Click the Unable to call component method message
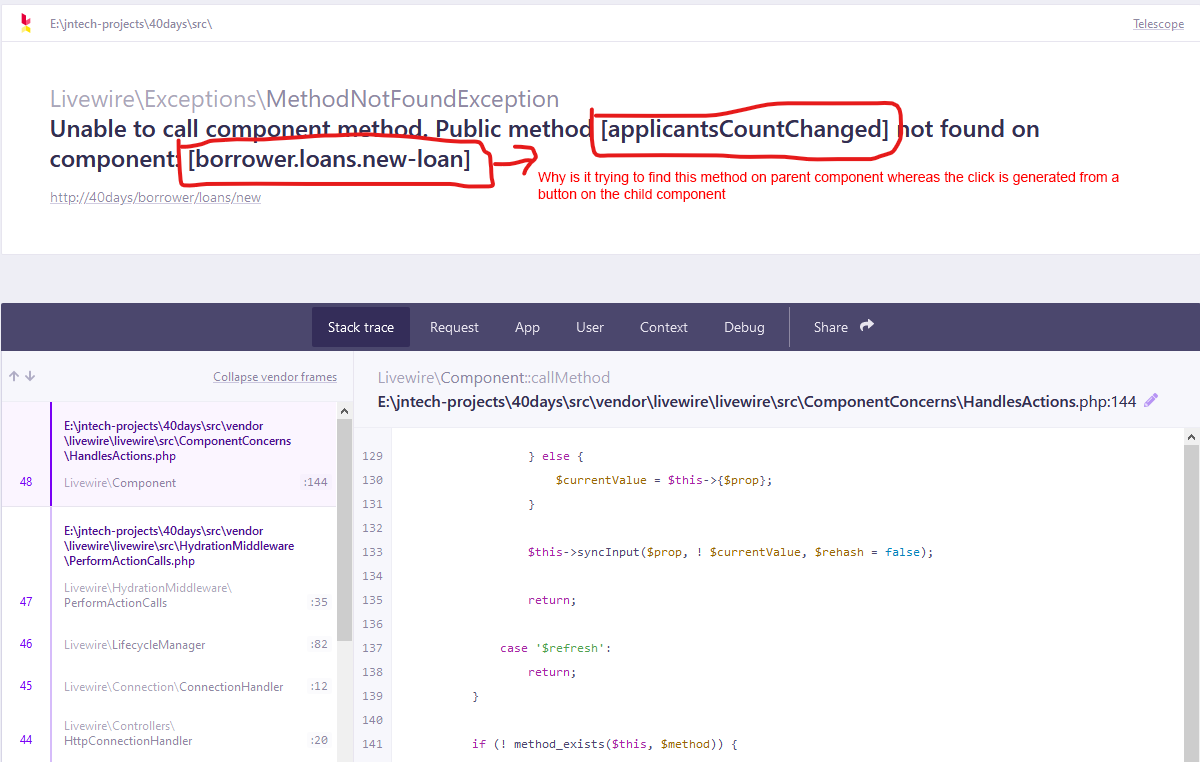The width and height of the screenshot is (1200, 762). [545, 144]
